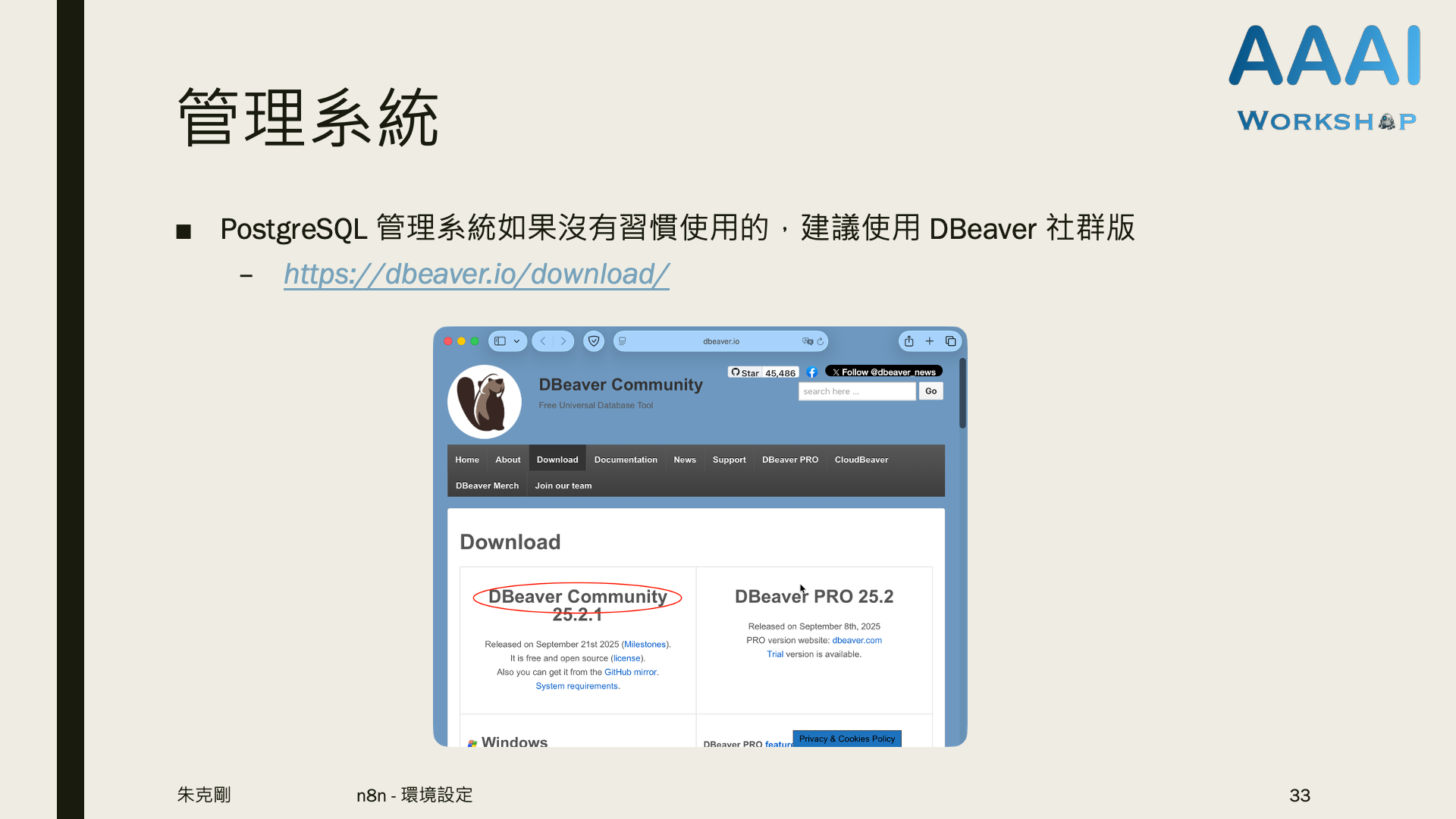Click the GitHub mirror link
The height and width of the screenshot is (819, 1456).
coord(631,672)
